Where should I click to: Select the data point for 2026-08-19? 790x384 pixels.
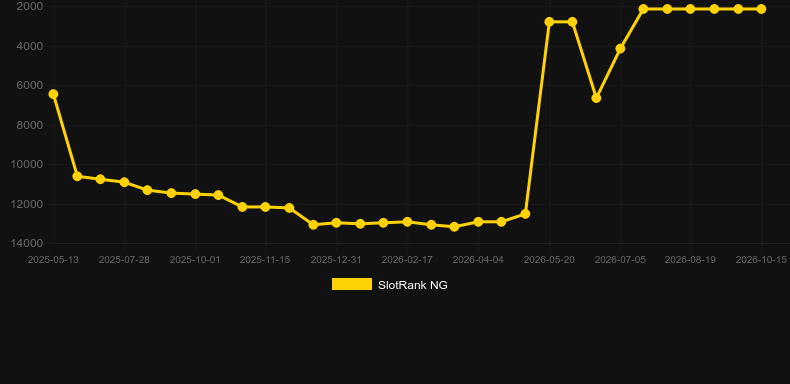(x=690, y=9)
